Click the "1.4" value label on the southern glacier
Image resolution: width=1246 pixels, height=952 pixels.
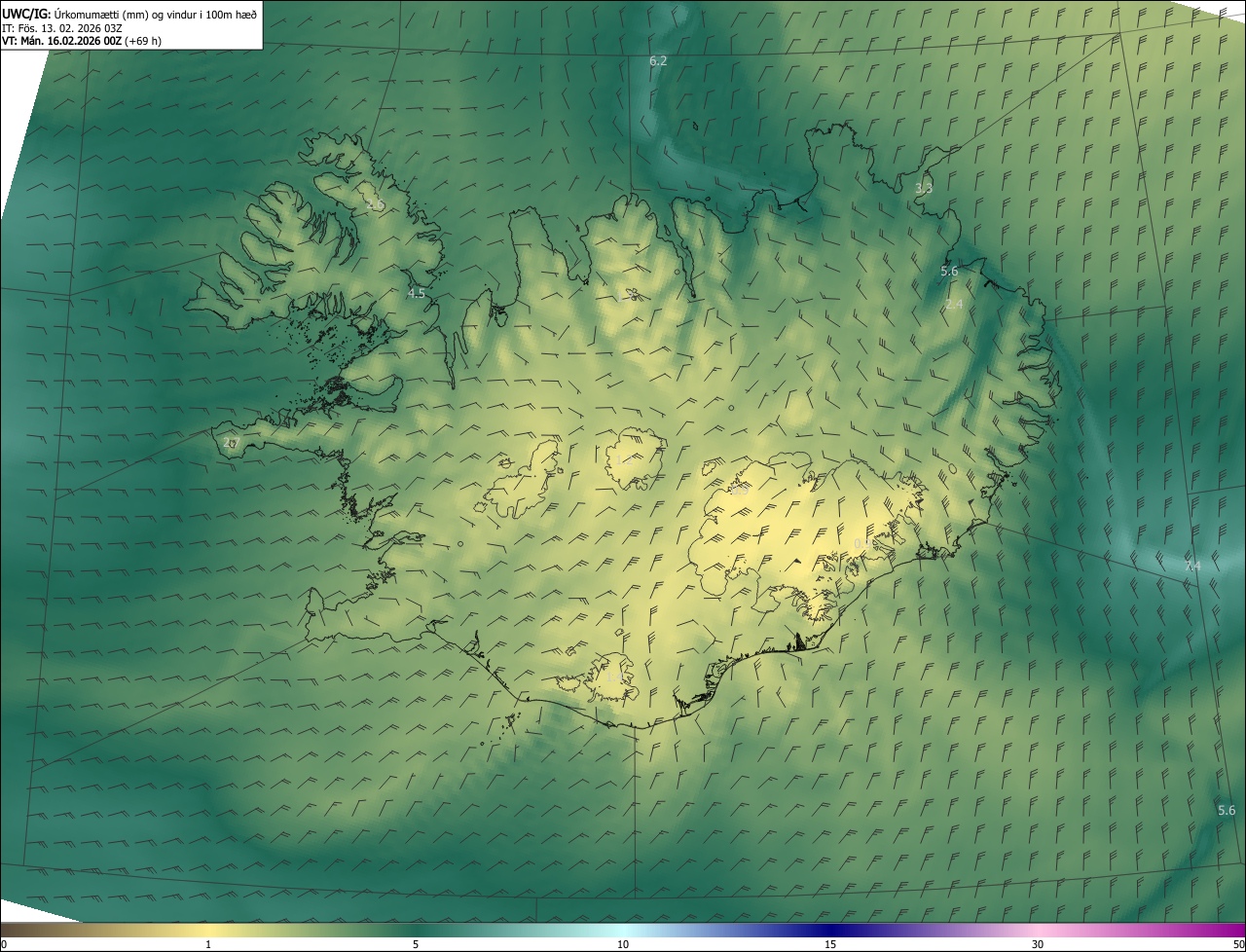614,676
